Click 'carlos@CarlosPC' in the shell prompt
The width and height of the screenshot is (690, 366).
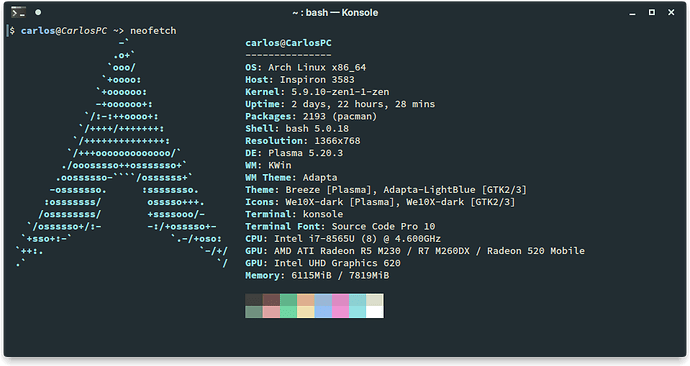pos(64,31)
